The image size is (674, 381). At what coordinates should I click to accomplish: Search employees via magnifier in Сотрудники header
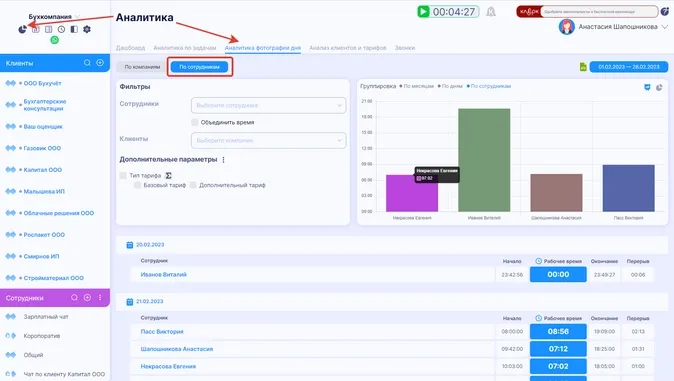pyautogui.click(x=74, y=298)
